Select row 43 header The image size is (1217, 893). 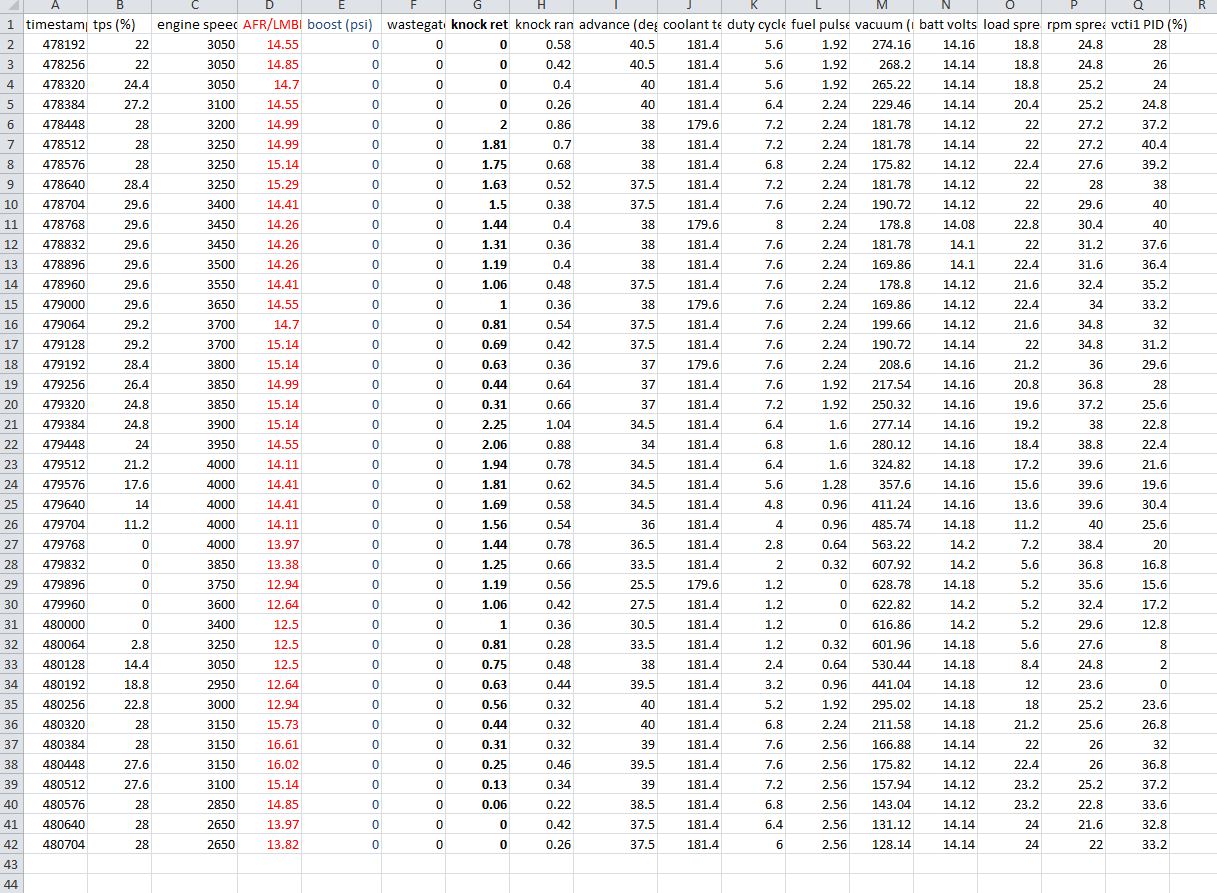point(11,864)
